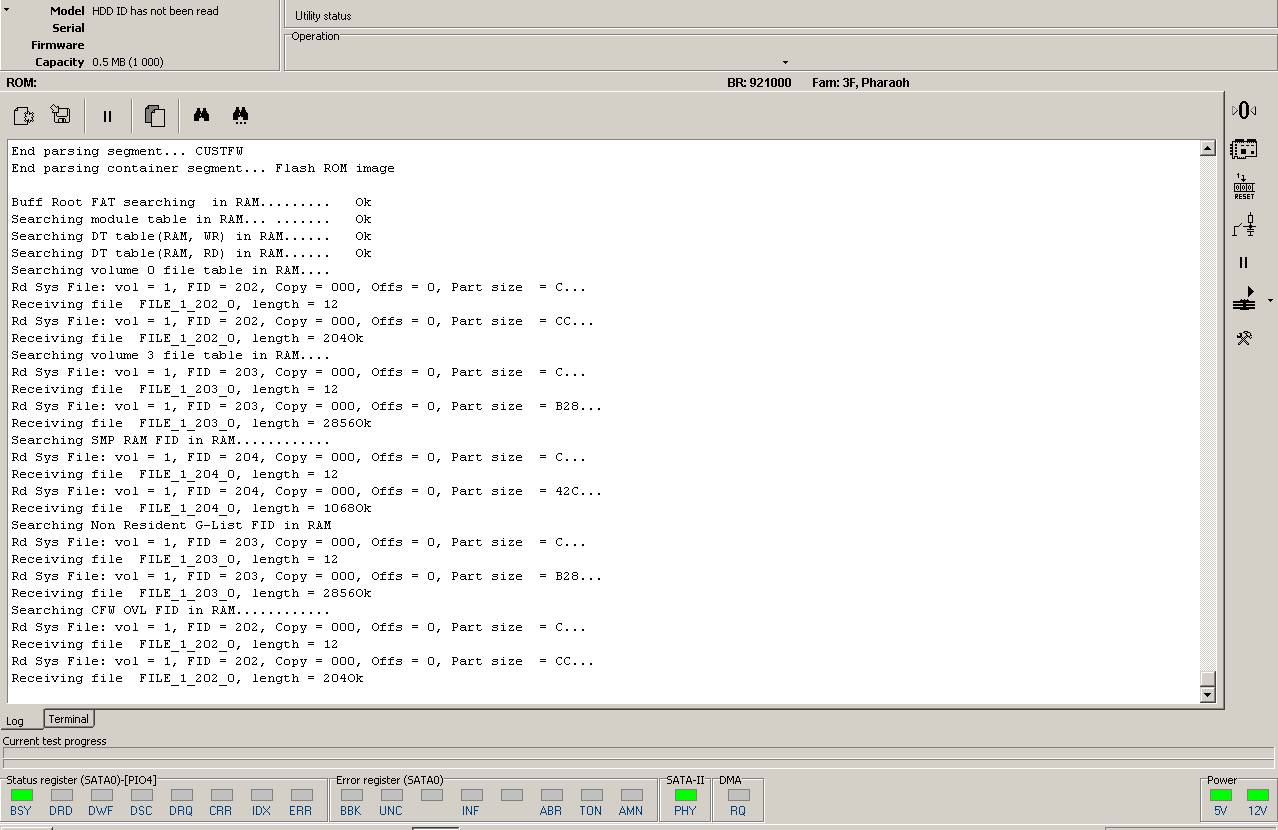Click 'Searching volume 0 file table' log line
Screen dimensions: 1278x830
(x=170, y=270)
